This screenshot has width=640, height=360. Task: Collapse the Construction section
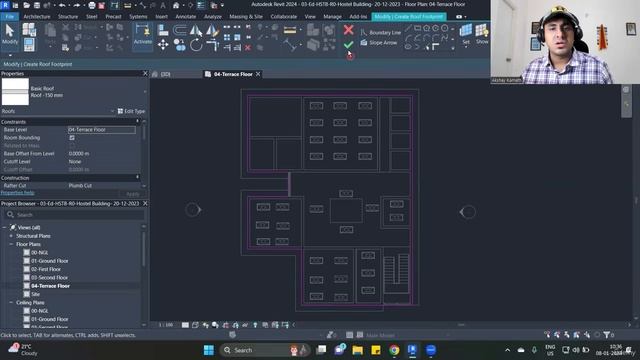tap(138, 178)
